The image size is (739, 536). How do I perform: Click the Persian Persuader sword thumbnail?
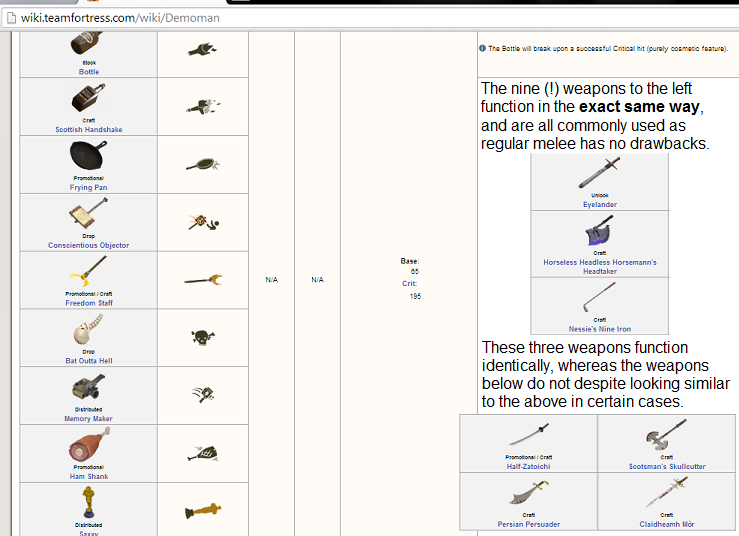pyautogui.click(x=528, y=493)
